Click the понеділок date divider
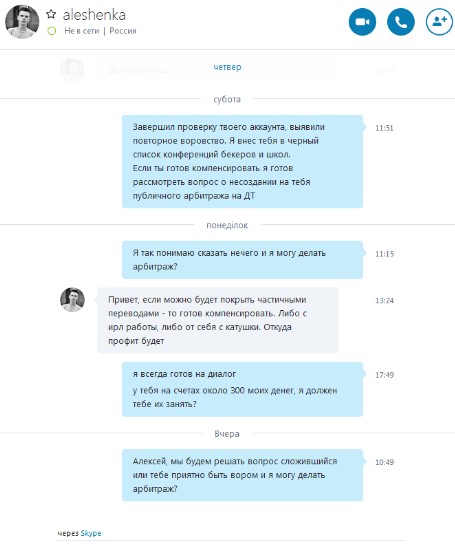Image resolution: width=455 pixels, height=551 pixels. coord(227,225)
